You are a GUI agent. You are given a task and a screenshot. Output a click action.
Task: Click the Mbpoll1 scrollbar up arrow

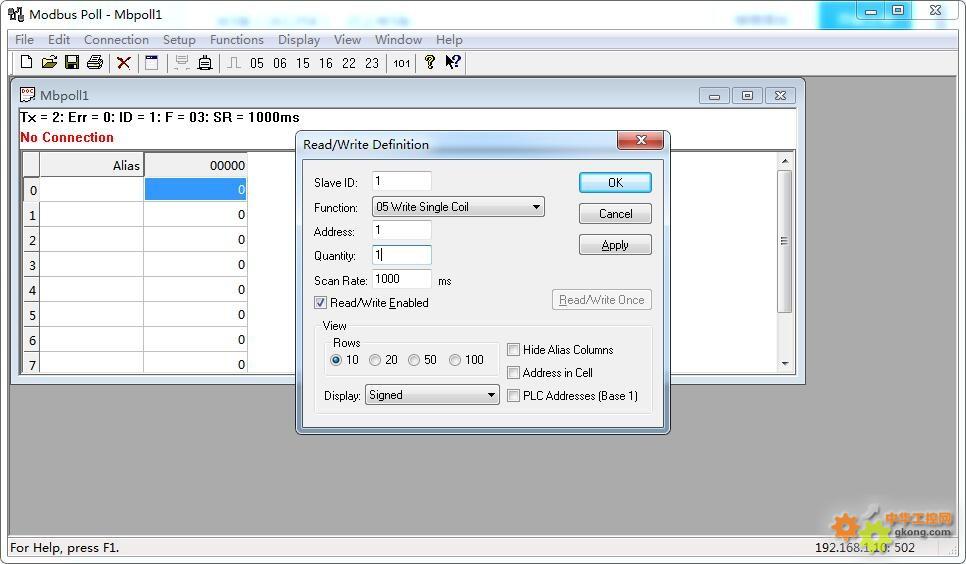point(784,161)
